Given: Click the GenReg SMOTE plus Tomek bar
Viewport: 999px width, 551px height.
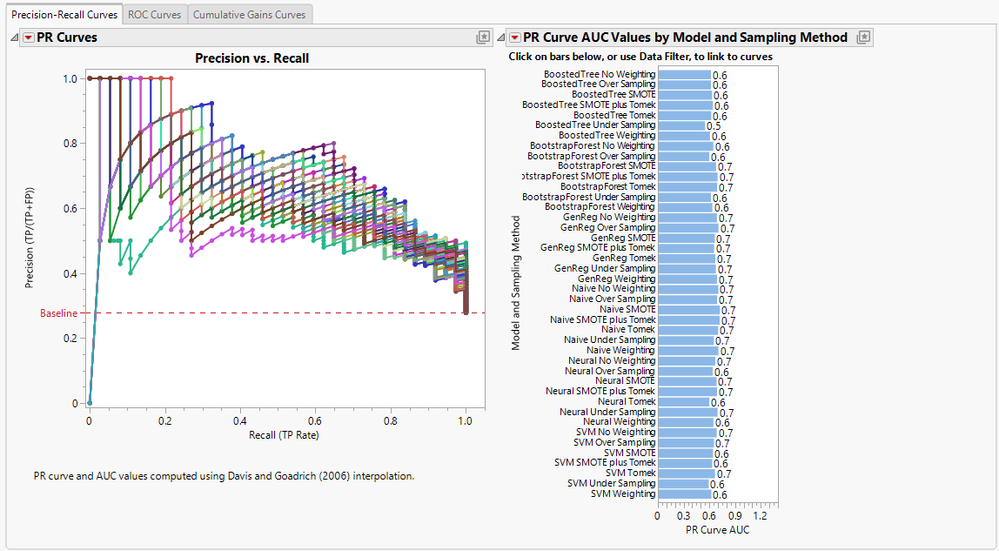Looking at the screenshot, I should point(686,248).
